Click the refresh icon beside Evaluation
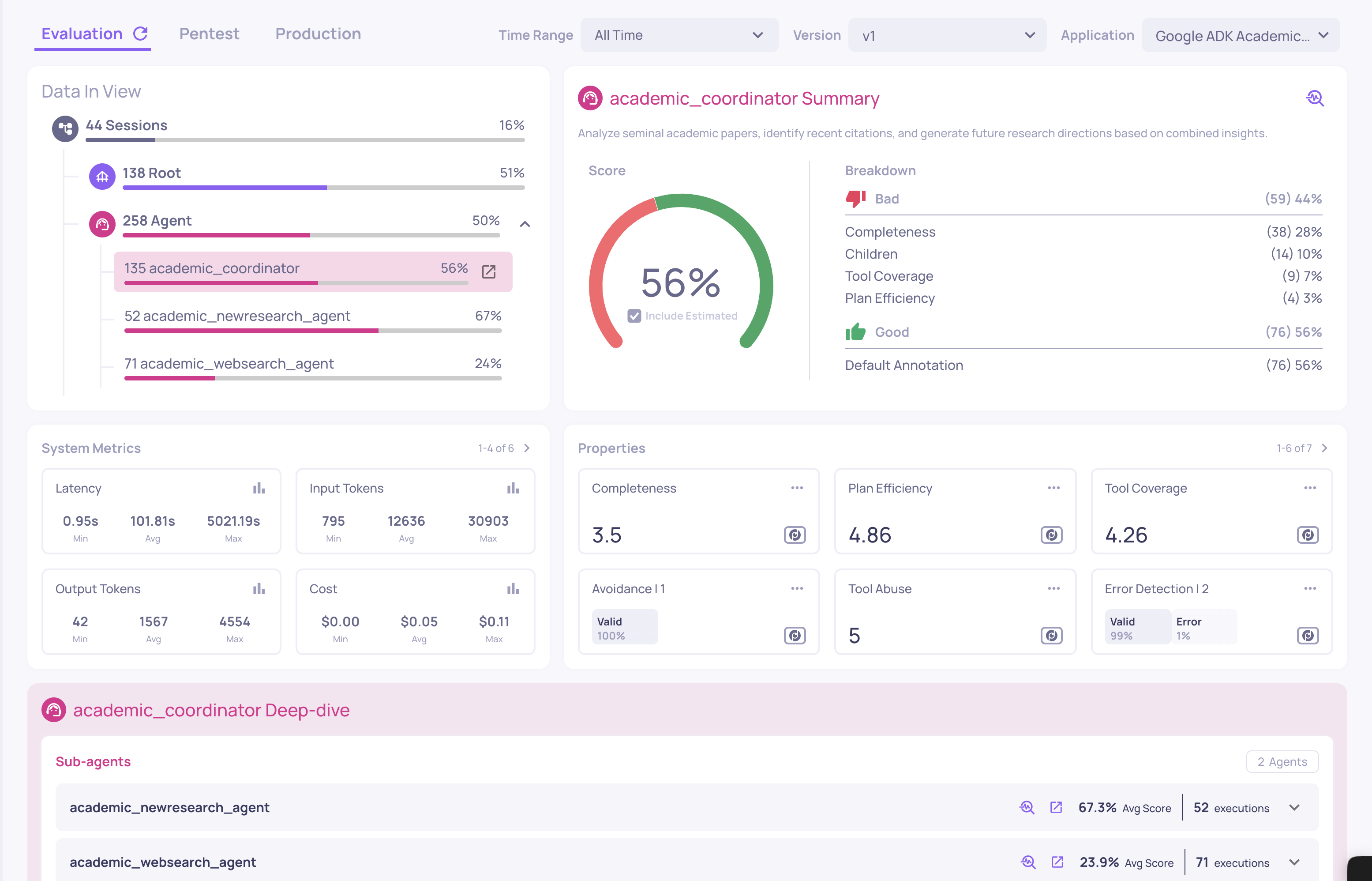1372x881 pixels. [x=140, y=34]
